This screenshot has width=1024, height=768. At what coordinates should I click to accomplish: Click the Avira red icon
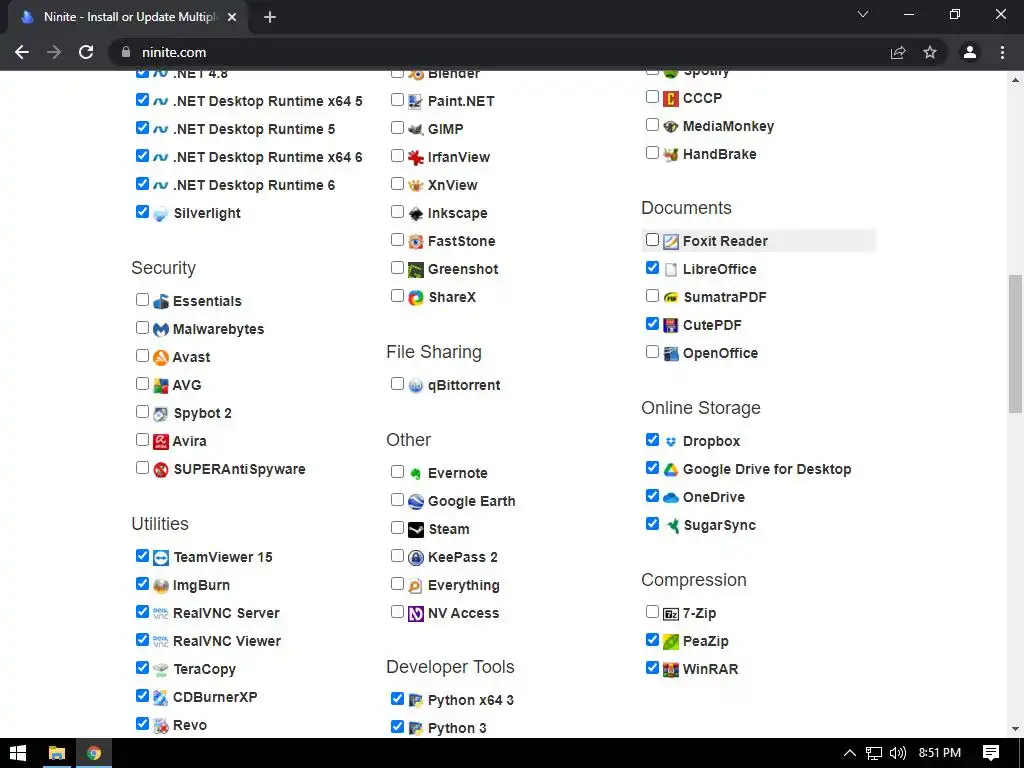(x=161, y=441)
